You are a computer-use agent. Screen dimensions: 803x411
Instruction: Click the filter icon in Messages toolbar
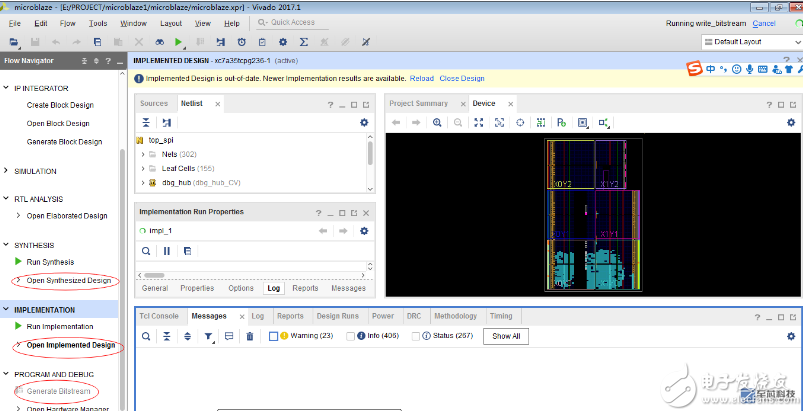[x=209, y=336]
